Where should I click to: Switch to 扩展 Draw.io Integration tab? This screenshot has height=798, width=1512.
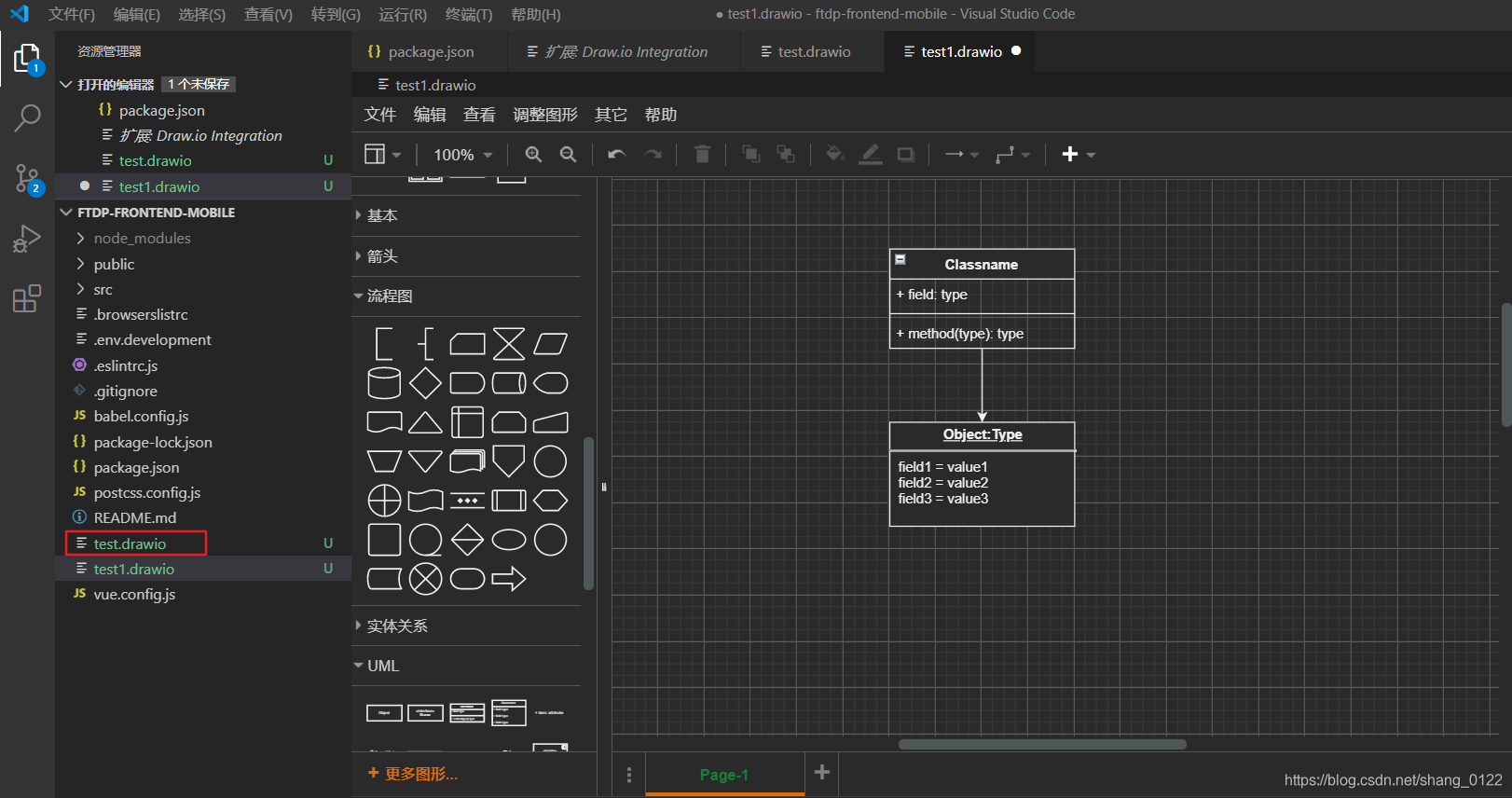click(x=625, y=52)
